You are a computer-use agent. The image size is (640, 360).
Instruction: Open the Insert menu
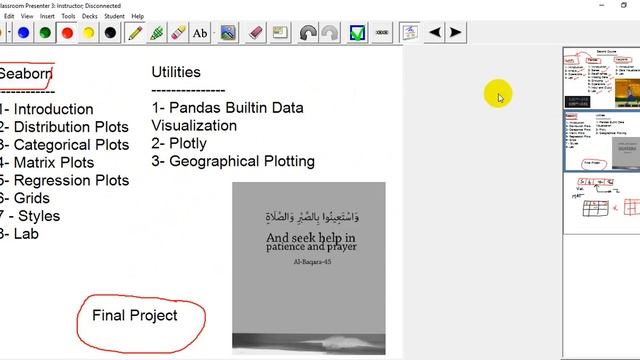(x=47, y=16)
